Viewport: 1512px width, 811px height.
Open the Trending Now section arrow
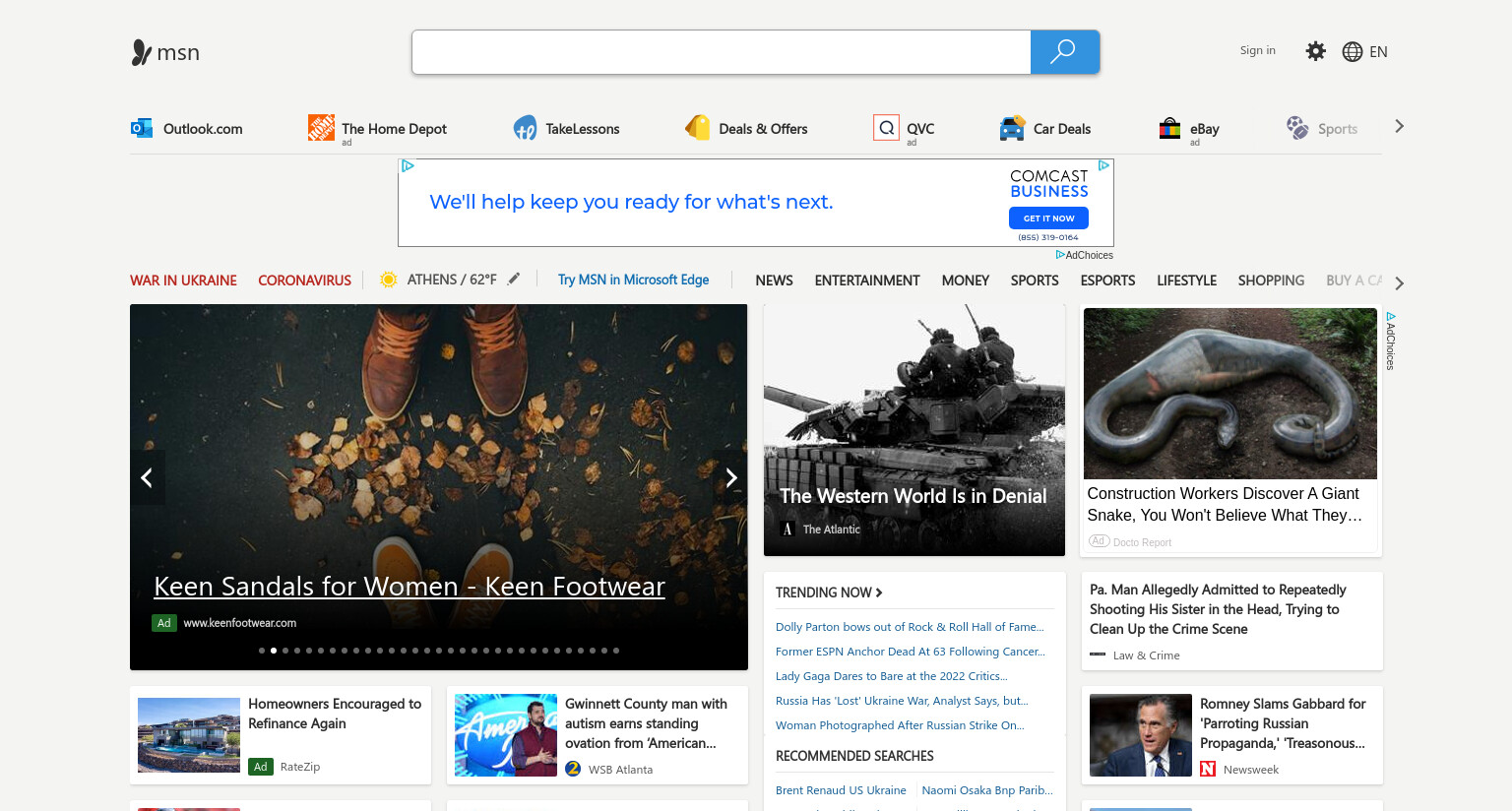tap(879, 593)
